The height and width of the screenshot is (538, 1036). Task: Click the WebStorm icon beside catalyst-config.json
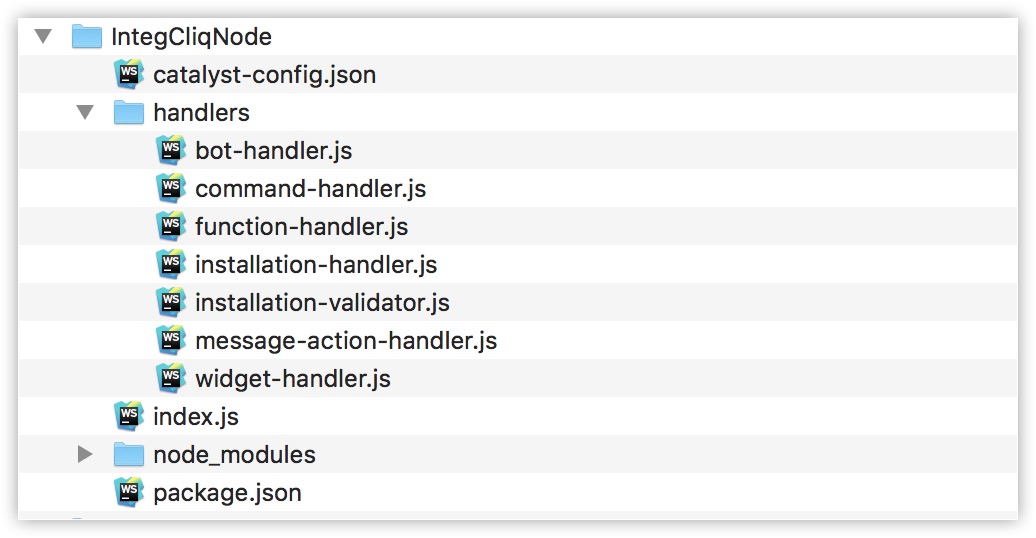pyautogui.click(x=129, y=73)
